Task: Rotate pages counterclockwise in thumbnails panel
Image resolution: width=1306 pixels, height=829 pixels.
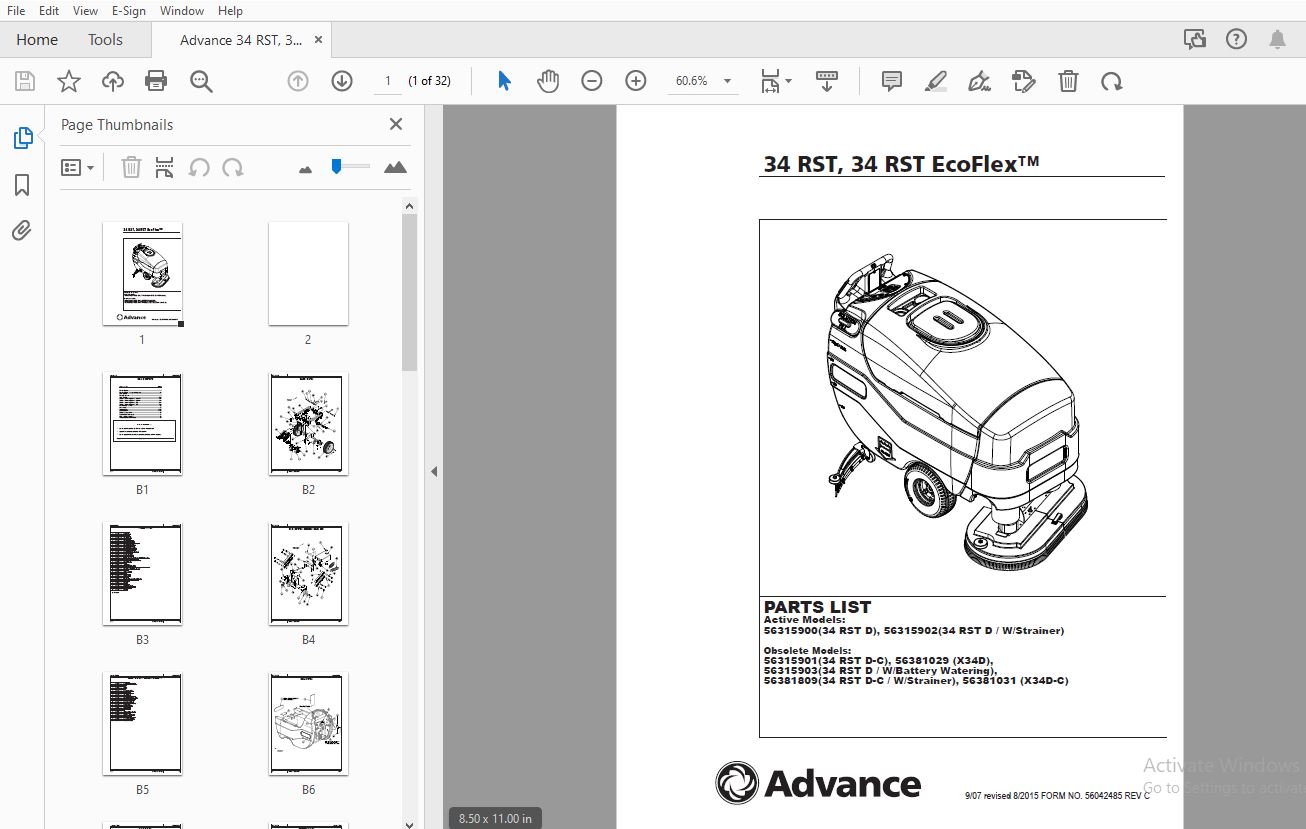Action: click(x=199, y=167)
